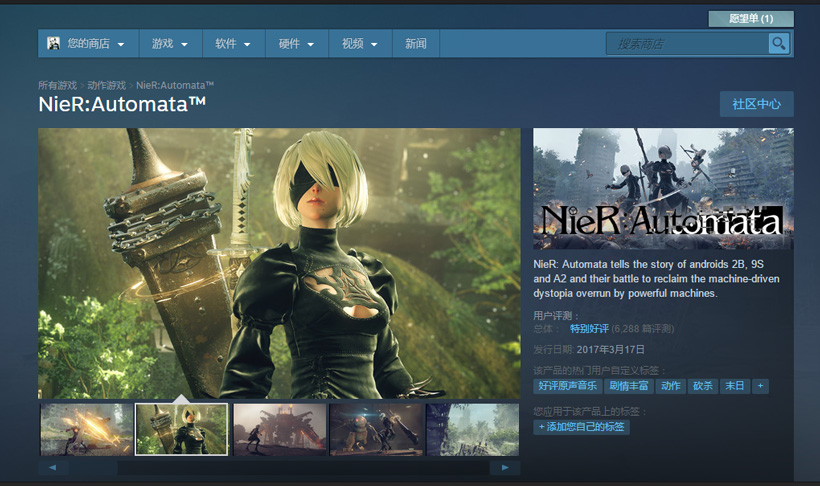Image resolution: width=820 pixels, height=486 pixels.
Task: Open the 社区中心 community hub
Action: [756, 104]
